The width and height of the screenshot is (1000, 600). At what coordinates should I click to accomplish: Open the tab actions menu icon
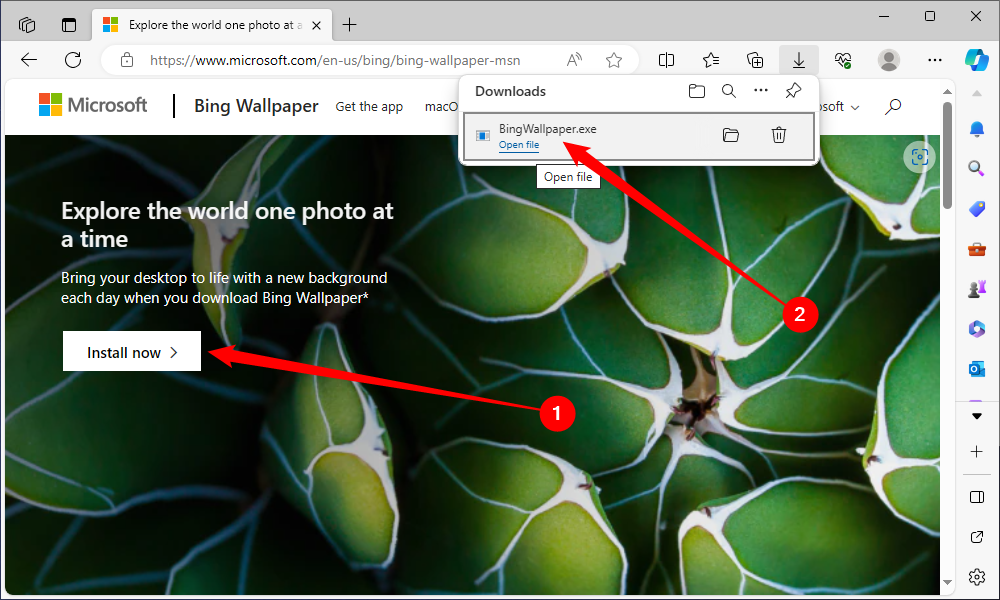[x=68, y=25]
